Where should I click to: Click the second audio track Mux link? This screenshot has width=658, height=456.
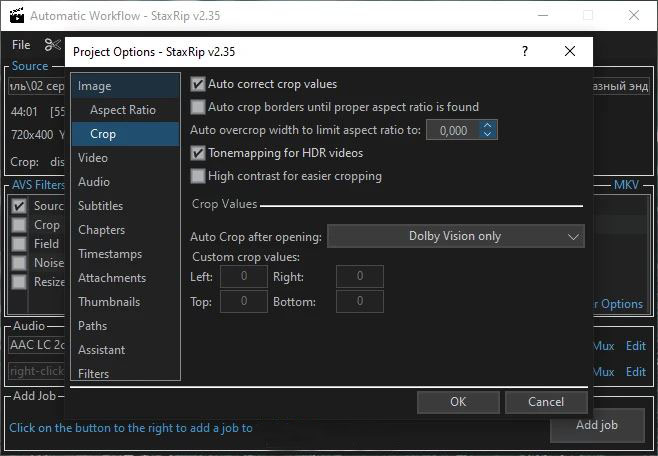coord(604,372)
